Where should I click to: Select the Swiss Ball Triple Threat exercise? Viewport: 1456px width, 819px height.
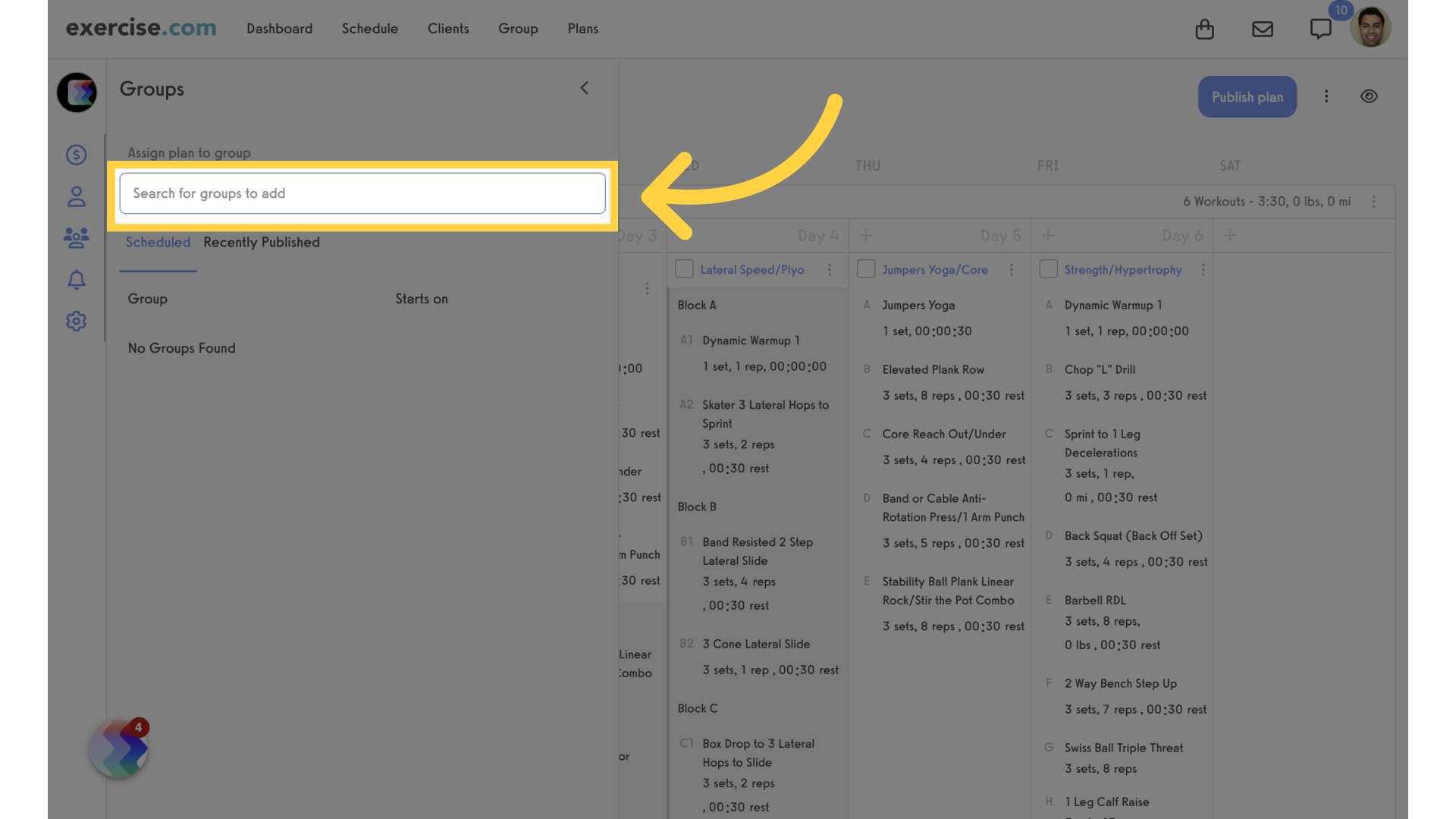1123,748
